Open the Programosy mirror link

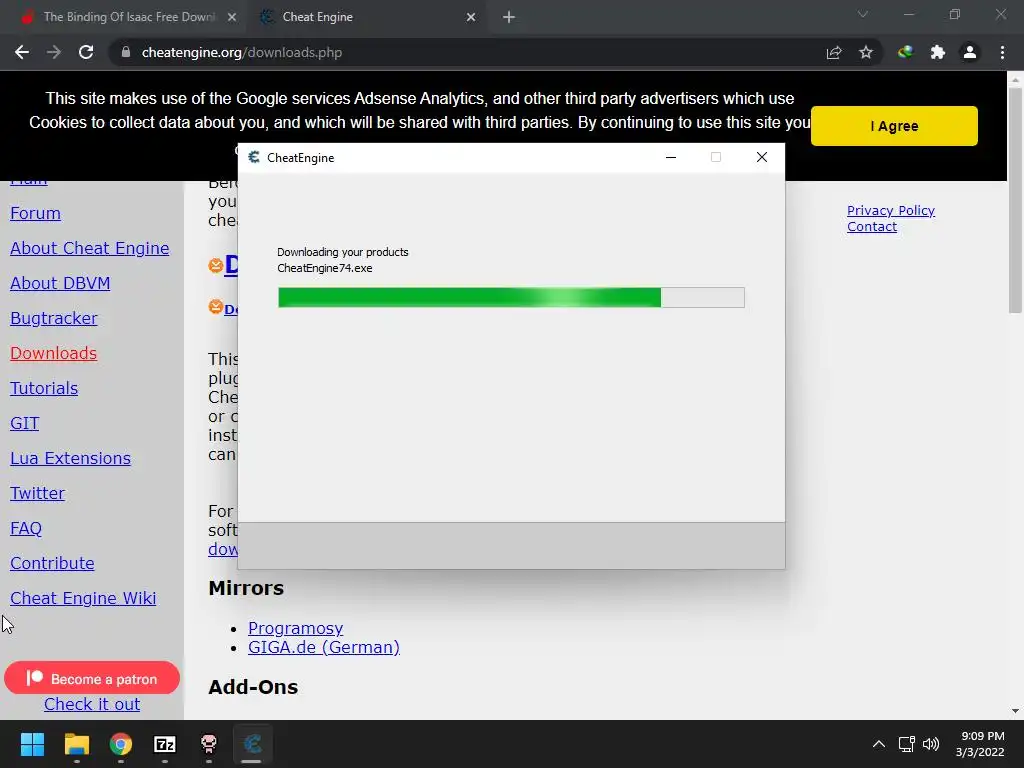point(295,628)
